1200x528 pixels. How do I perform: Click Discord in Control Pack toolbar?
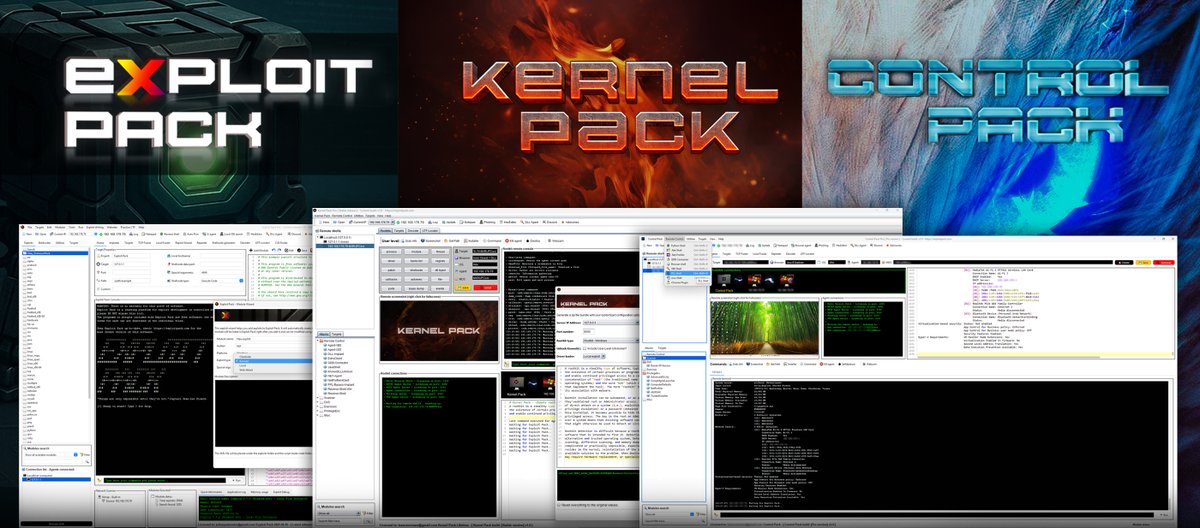click(x=876, y=245)
